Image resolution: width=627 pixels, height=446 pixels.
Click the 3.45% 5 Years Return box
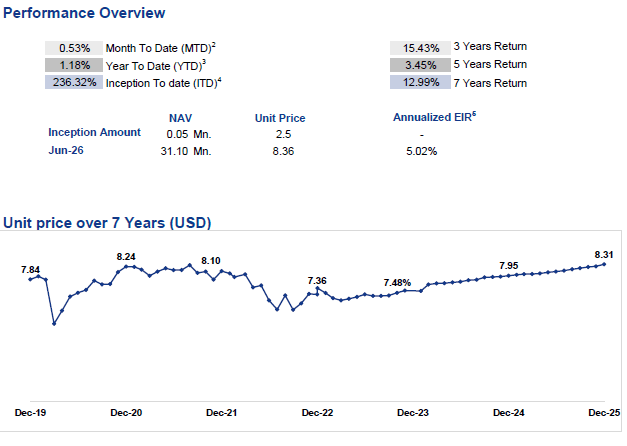[x=420, y=65]
